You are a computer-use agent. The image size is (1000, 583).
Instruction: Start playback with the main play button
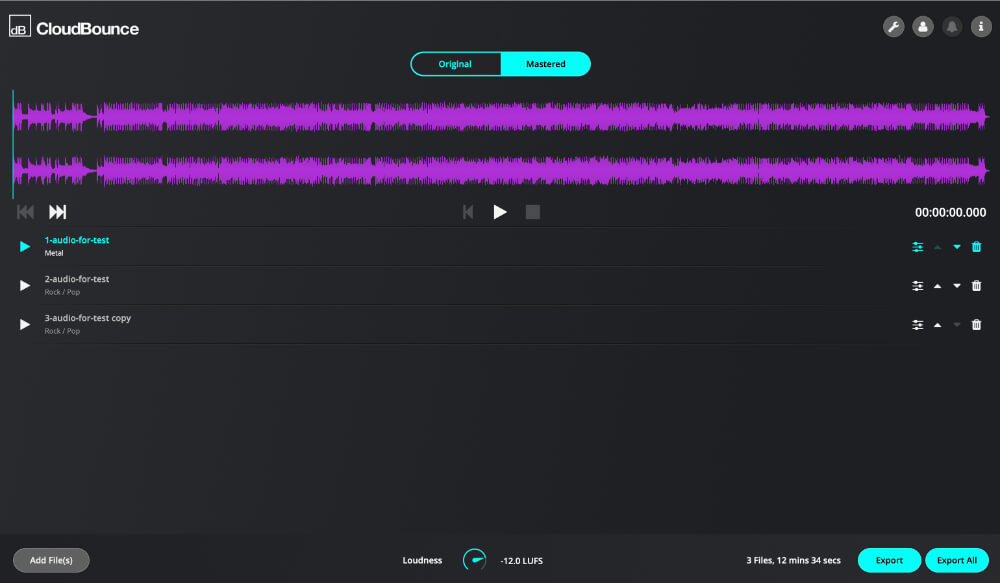pyautogui.click(x=500, y=212)
